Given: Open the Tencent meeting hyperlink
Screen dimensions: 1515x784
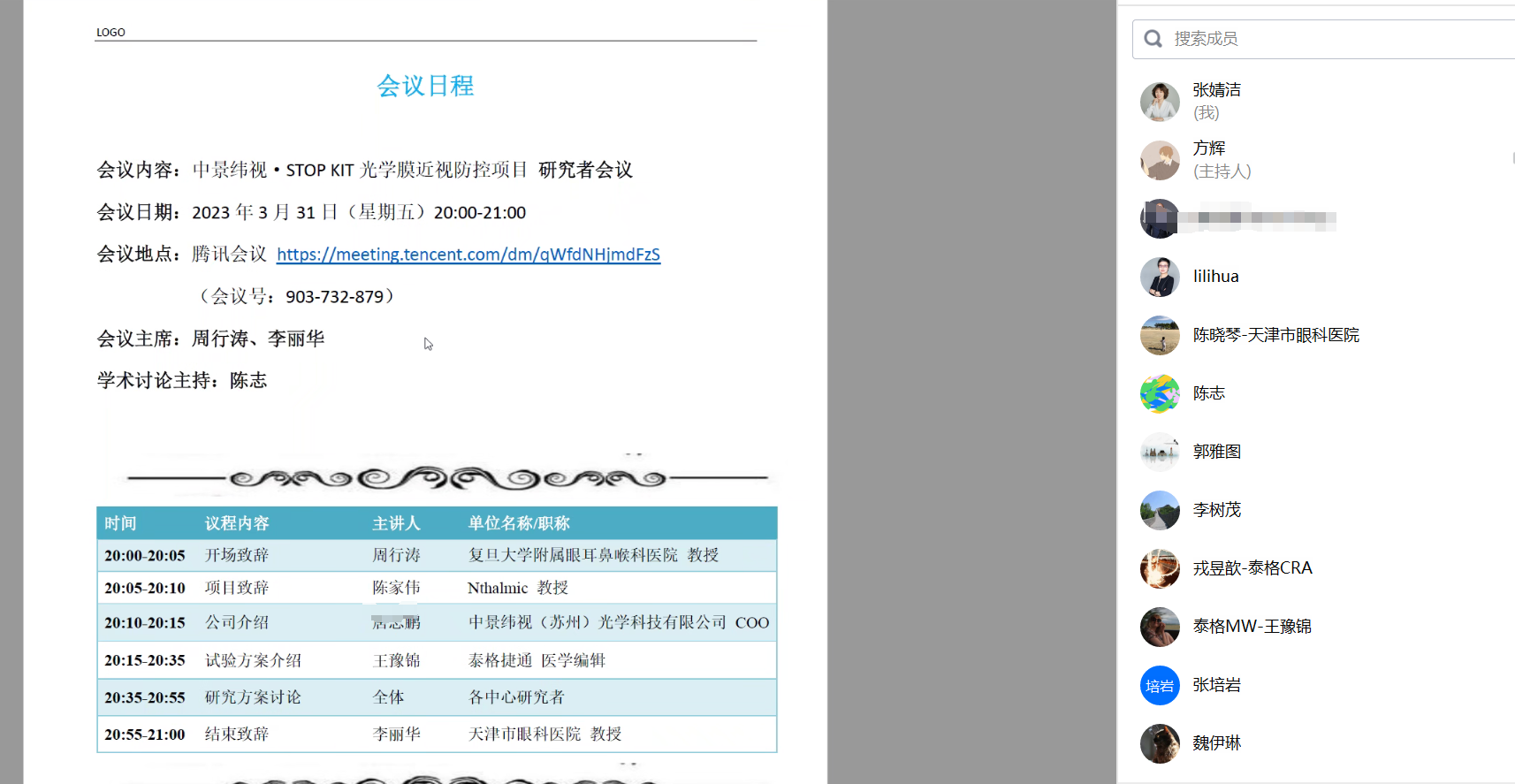Looking at the screenshot, I should (x=468, y=255).
